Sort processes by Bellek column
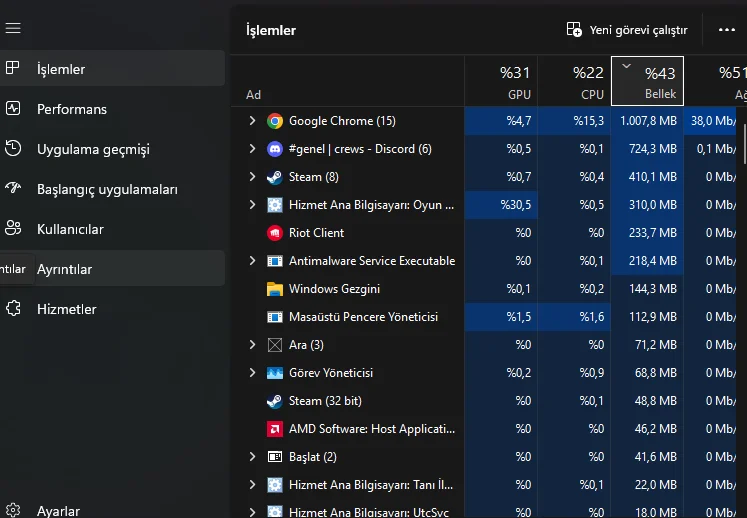 pos(648,82)
